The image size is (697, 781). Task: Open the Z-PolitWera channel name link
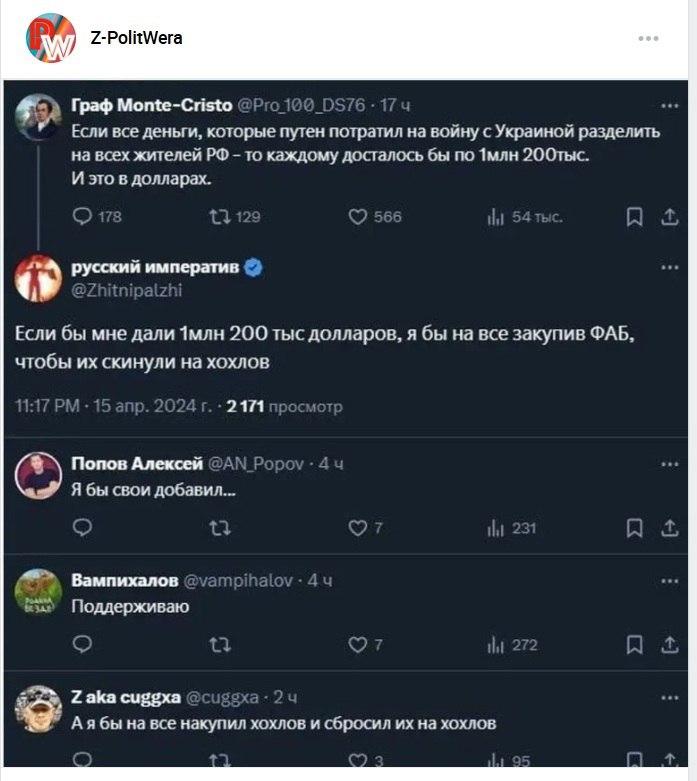tap(136, 38)
